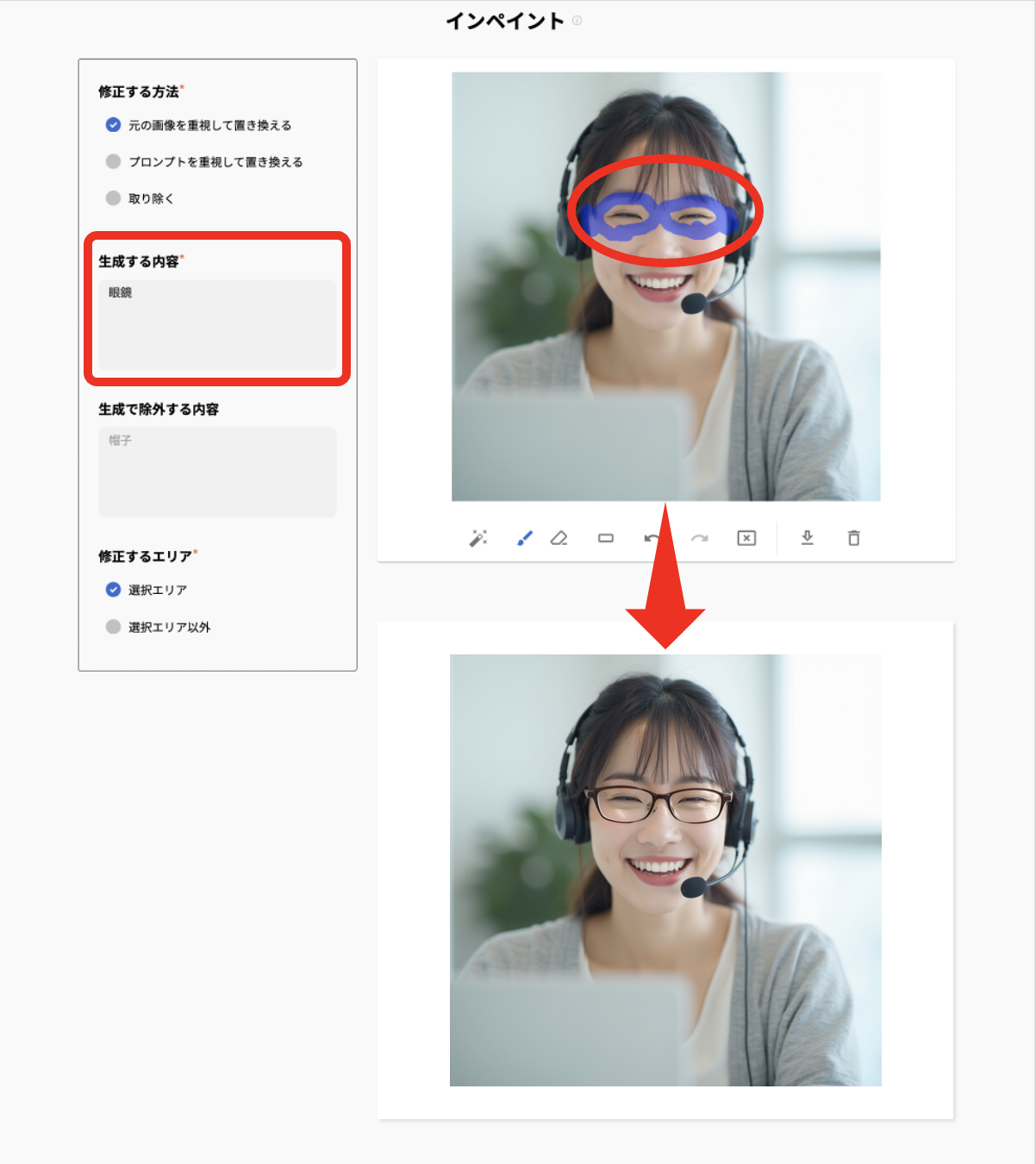Choose the 取り除く radio option
Viewport: 1036px width, 1164px height.
point(113,198)
